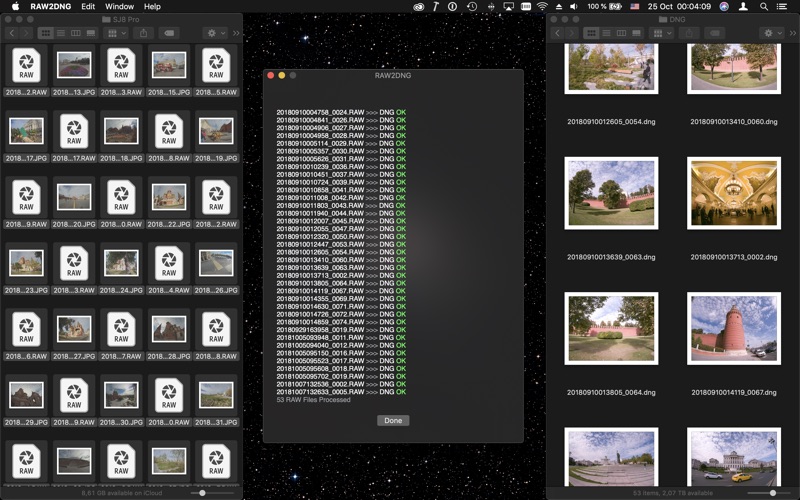This screenshot has height=500, width=800.
Task: Open the Action gear dropdown in DNG window
Action: [772, 33]
